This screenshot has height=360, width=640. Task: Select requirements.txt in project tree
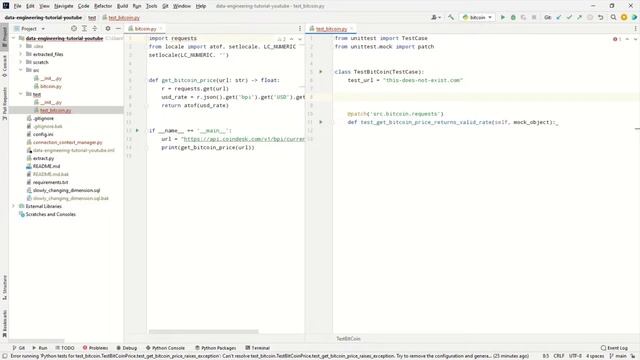coord(50,182)
